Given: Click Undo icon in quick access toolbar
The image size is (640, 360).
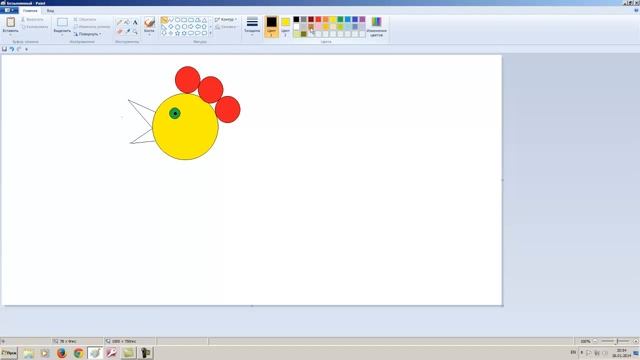Looking at the screenshot, I should tap(12, 49).
